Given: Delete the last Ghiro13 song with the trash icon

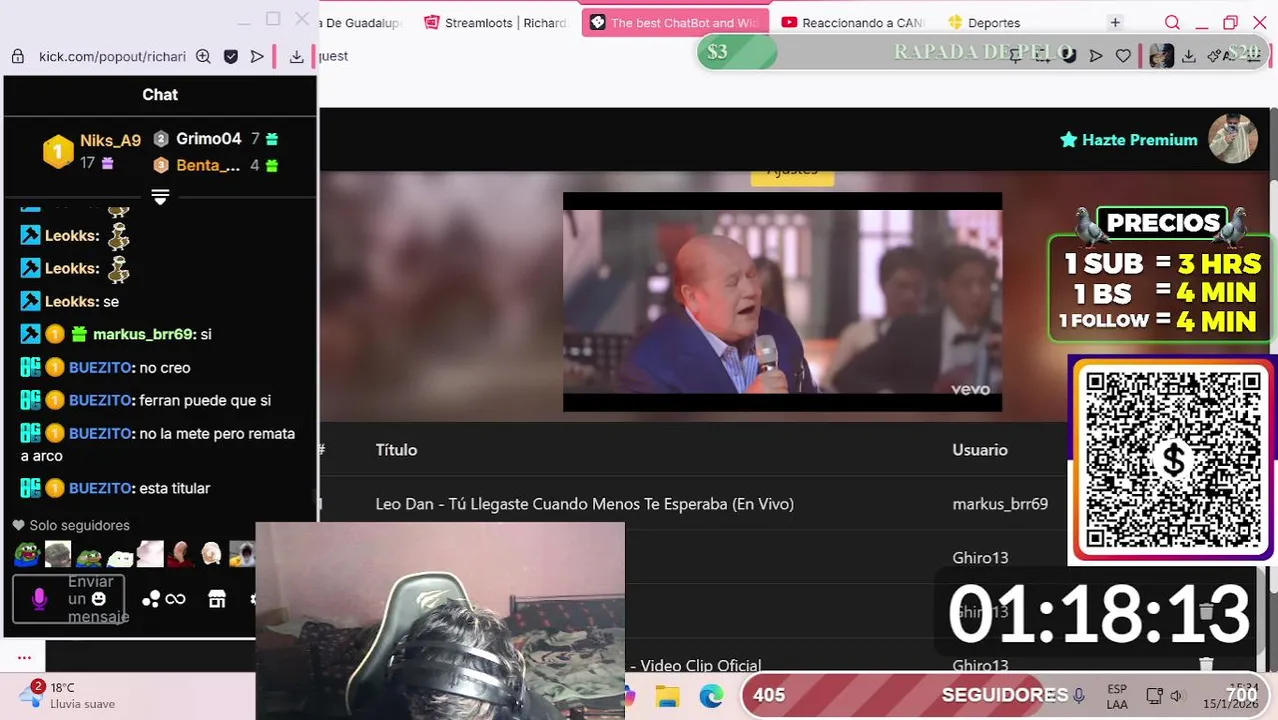Looking at the screenshot, I should coord(1206,664).
